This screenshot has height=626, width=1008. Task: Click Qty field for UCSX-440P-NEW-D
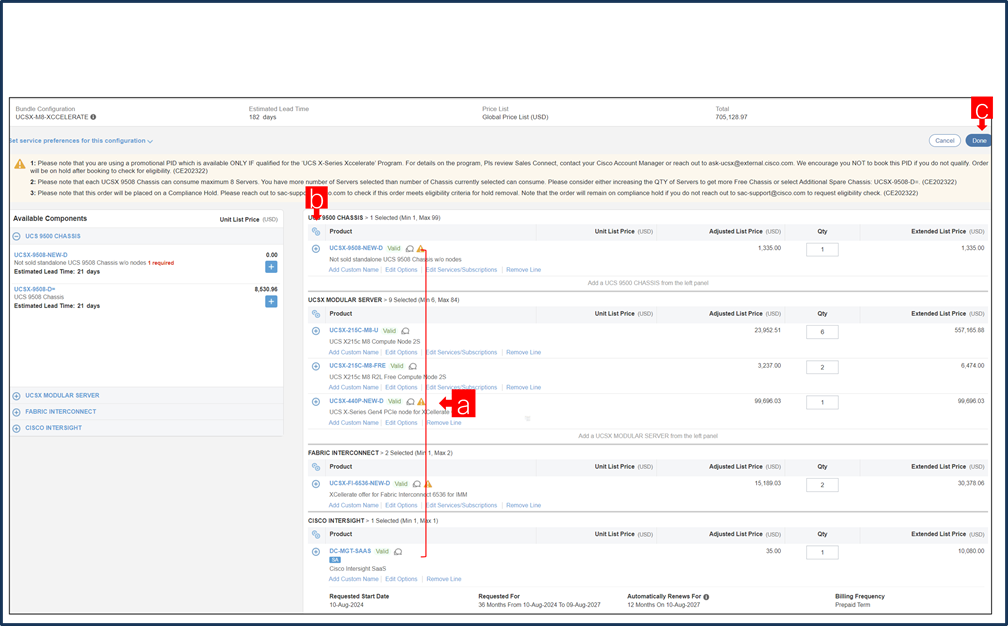822,402
